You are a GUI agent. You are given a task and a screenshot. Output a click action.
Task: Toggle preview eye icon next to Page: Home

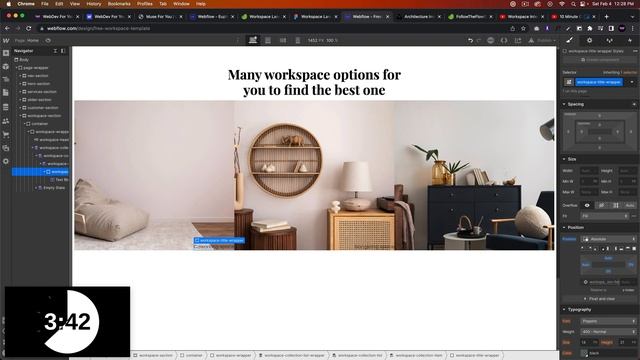(x=48, y=40)
